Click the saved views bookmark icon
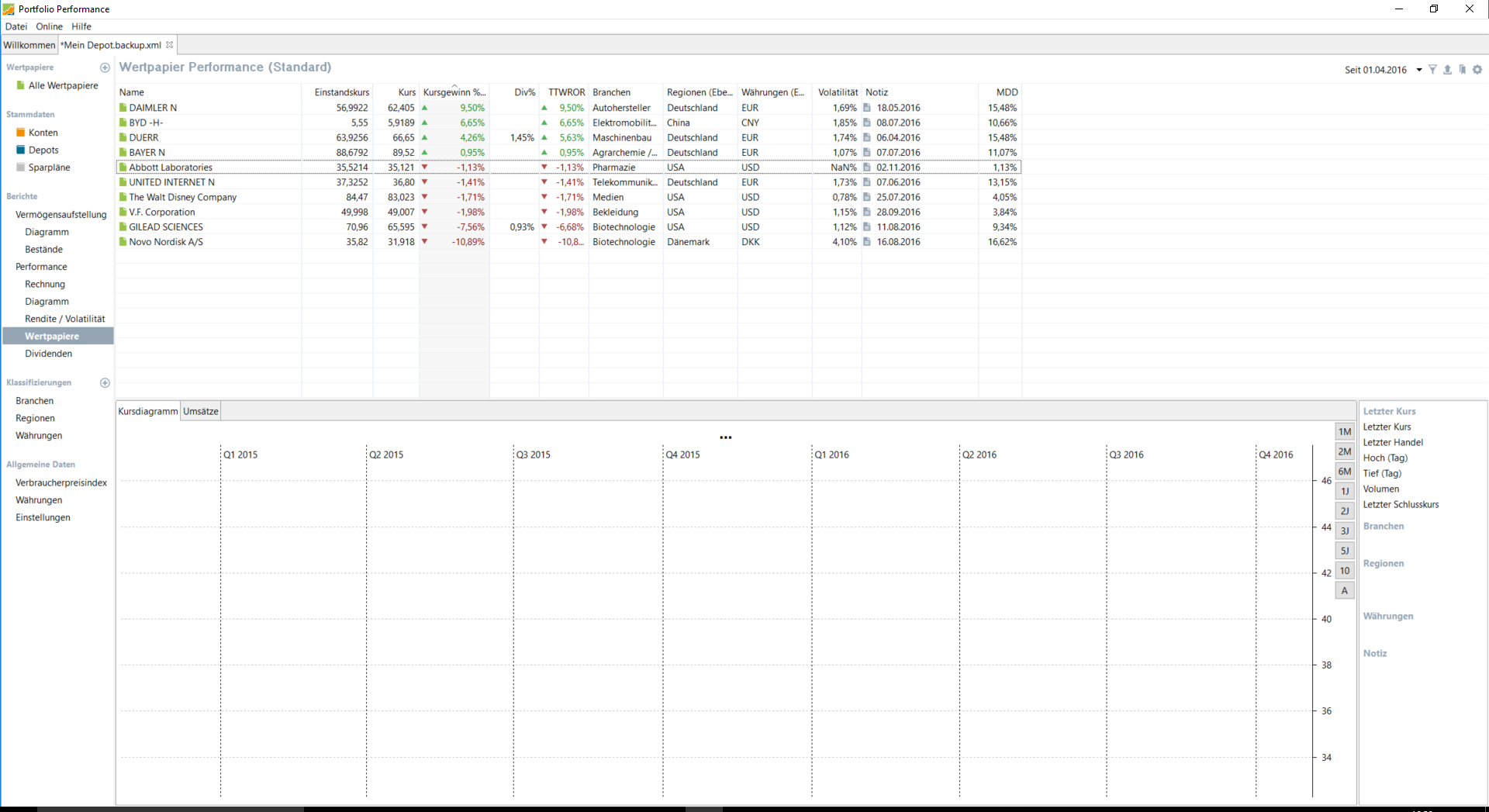 (x=1462, y=70)
